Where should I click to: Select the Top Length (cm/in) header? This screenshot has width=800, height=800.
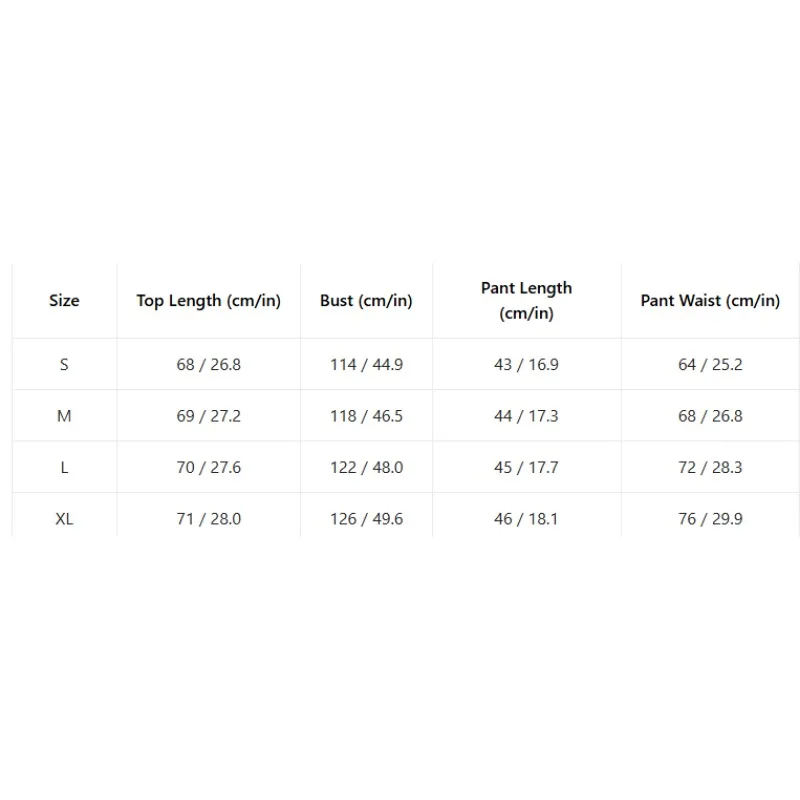[x=209, y=301]
